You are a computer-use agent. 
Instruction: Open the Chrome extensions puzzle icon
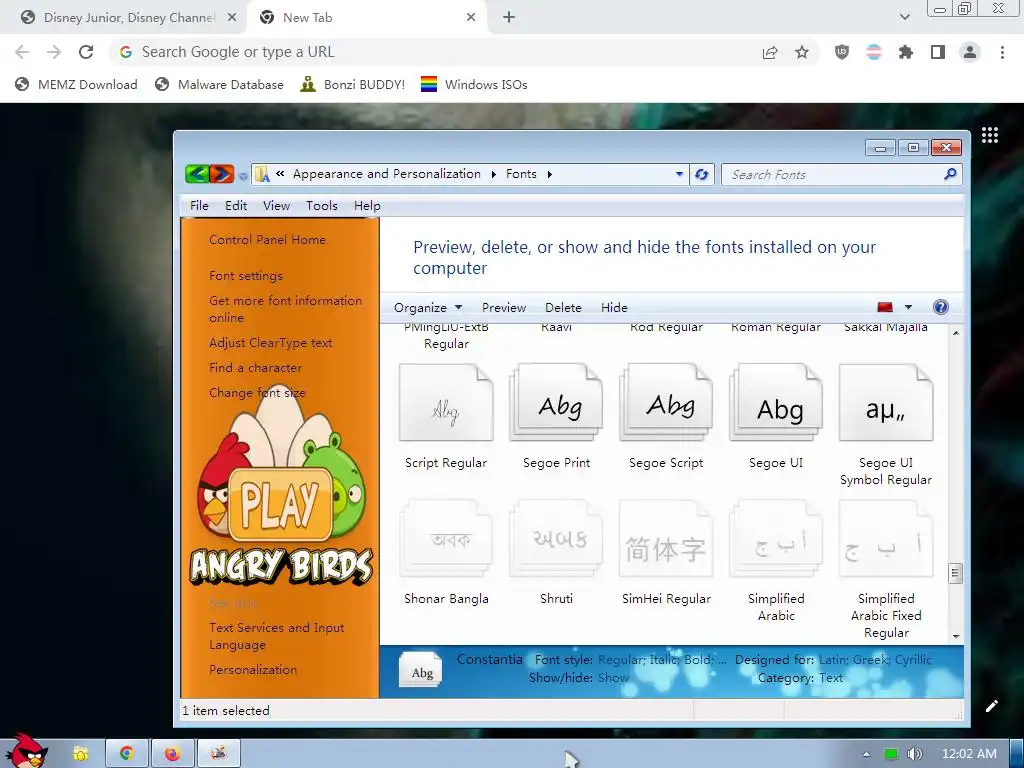(905, 52)
